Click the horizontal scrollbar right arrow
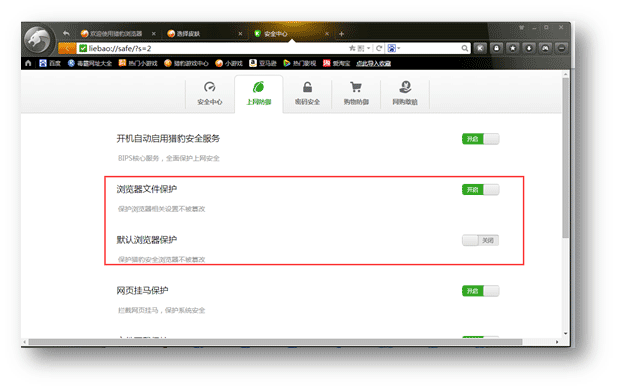The image size is (617, 390). tap(557, 342)
